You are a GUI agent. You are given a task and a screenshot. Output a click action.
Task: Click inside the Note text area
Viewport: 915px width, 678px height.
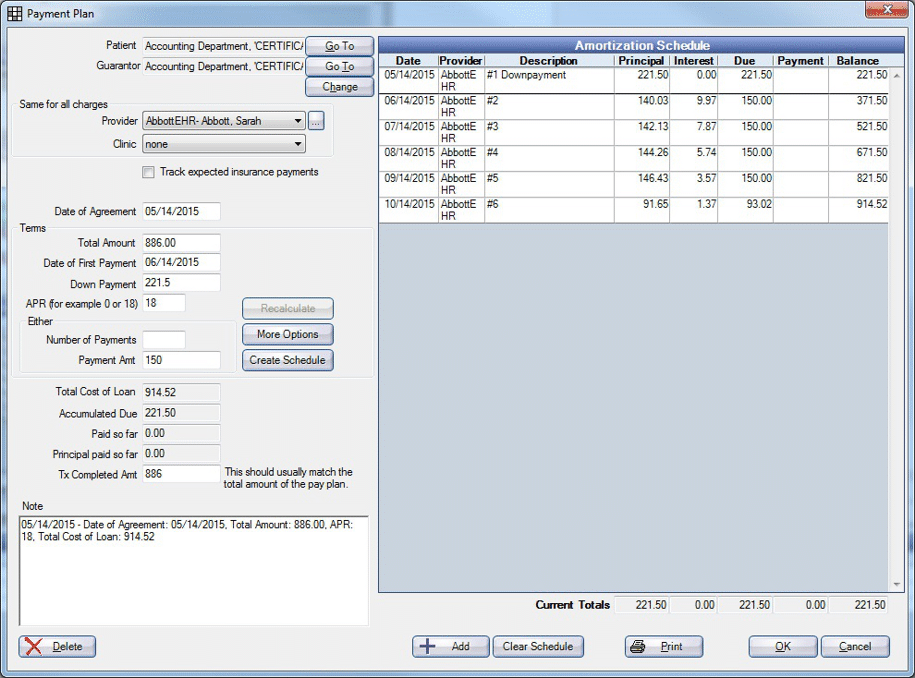(193, 570)
